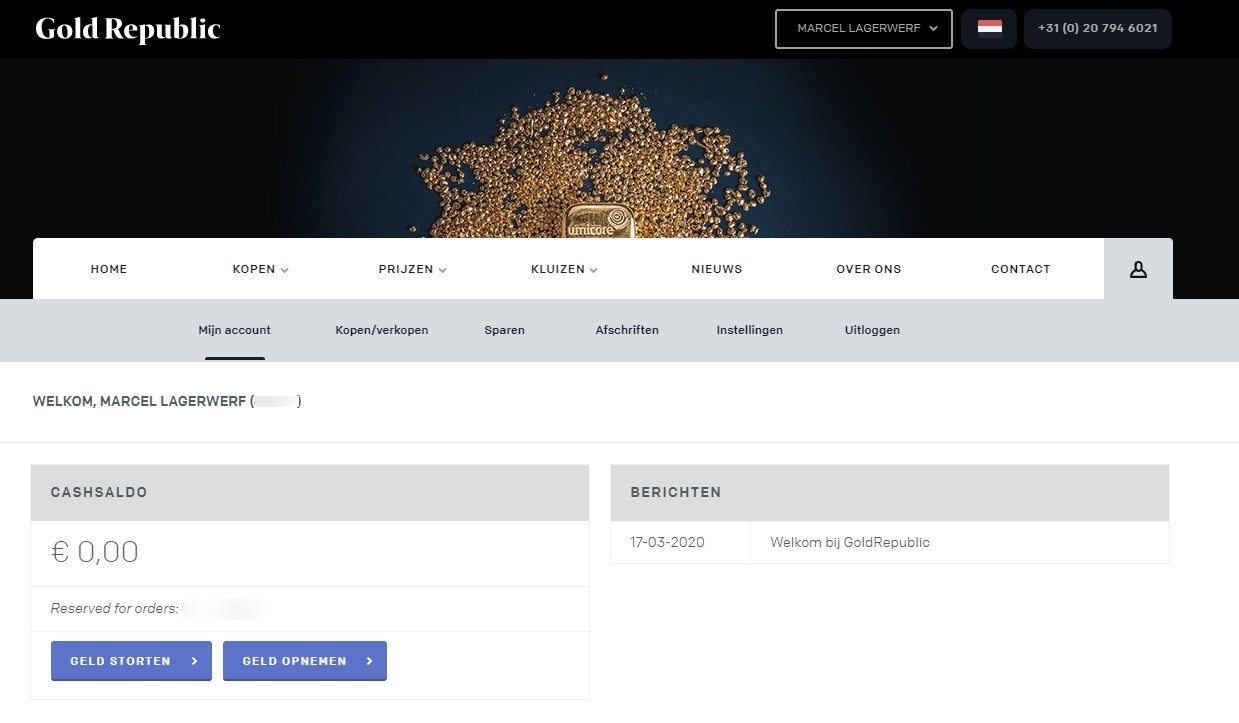Open the Instellingen tab

tap(750, 330)
